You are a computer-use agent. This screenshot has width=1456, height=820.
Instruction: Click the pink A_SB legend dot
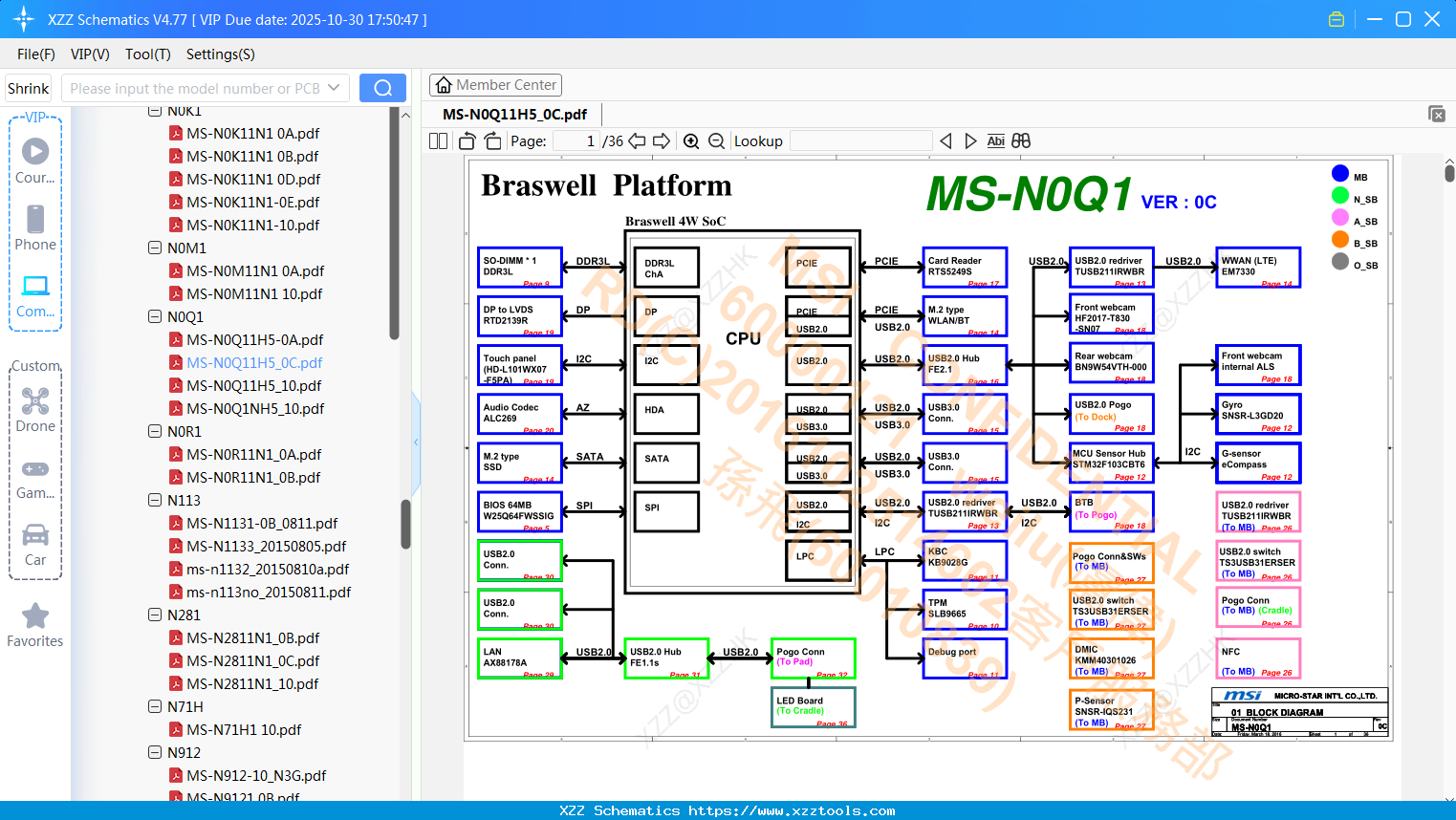pyautogui.click(x=1340, y=218)
